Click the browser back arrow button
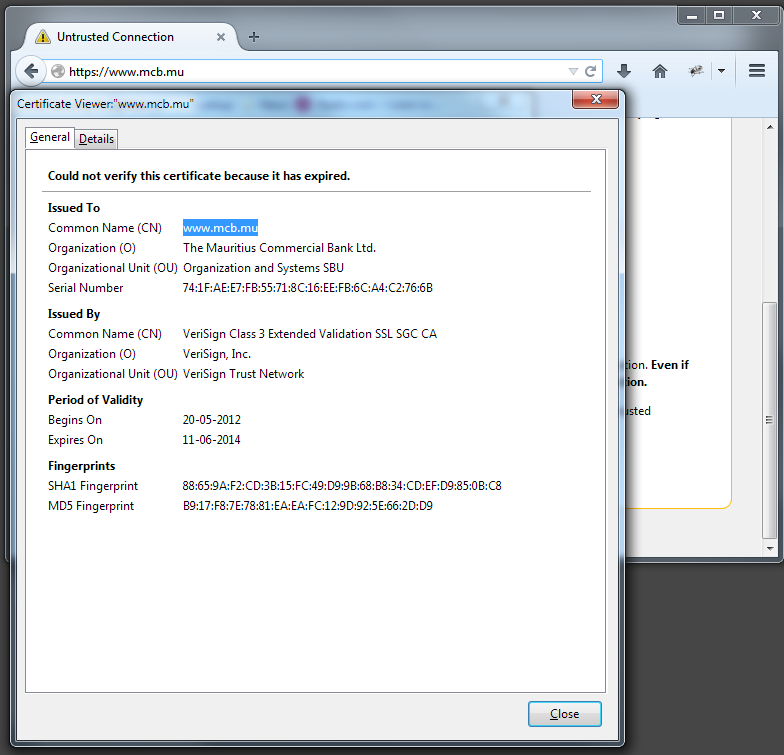 pos(31,71)
